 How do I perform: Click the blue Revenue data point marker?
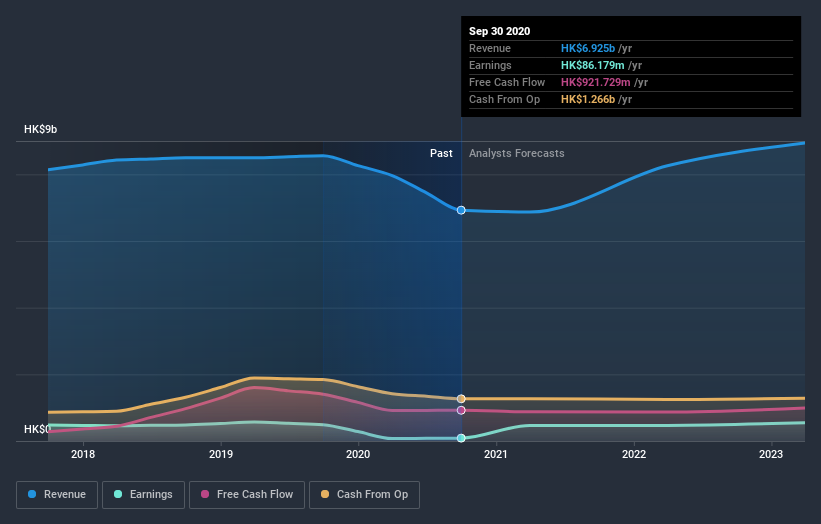(461, 210)
